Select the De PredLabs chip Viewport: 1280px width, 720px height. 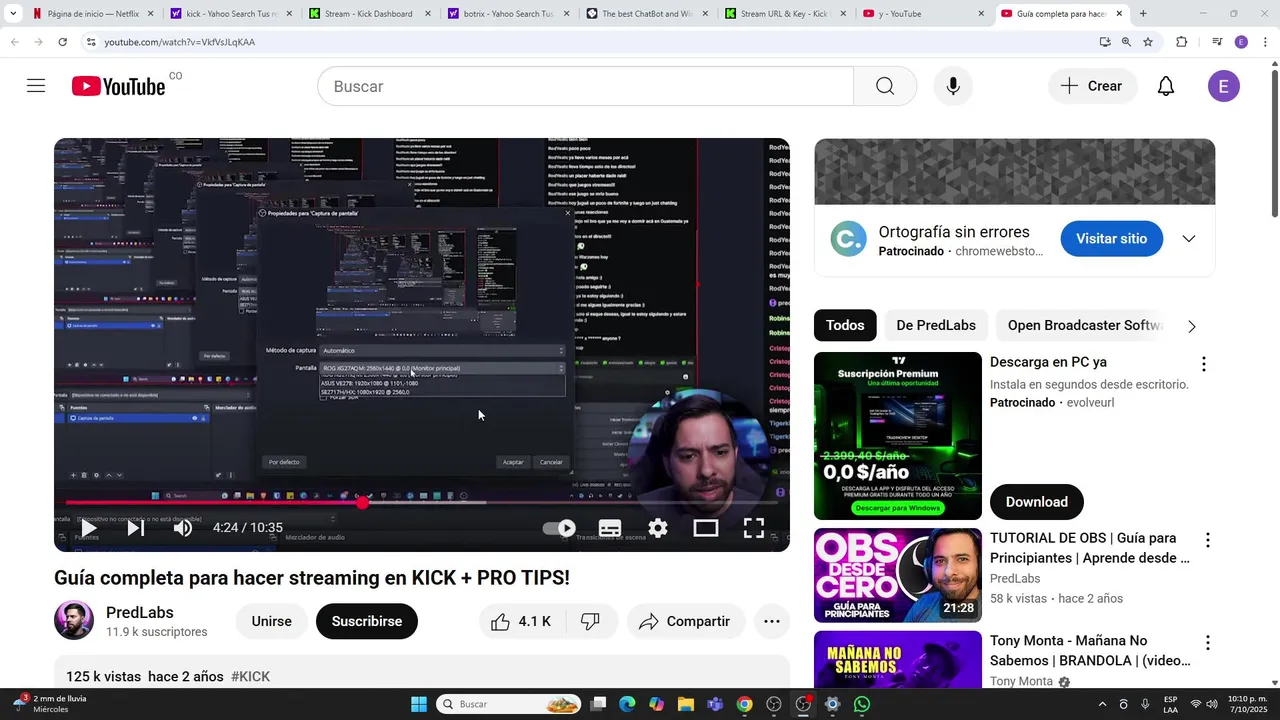936,325
